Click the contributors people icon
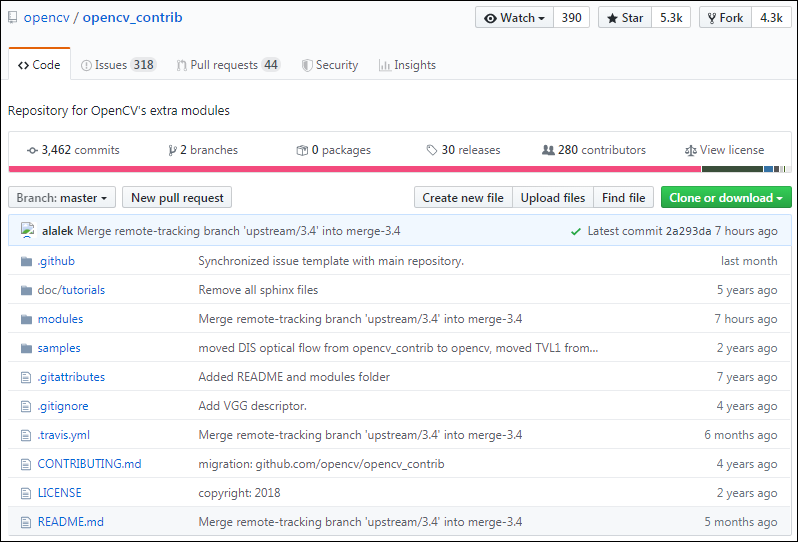Viewport: 798px width, 542px height. 548,150
